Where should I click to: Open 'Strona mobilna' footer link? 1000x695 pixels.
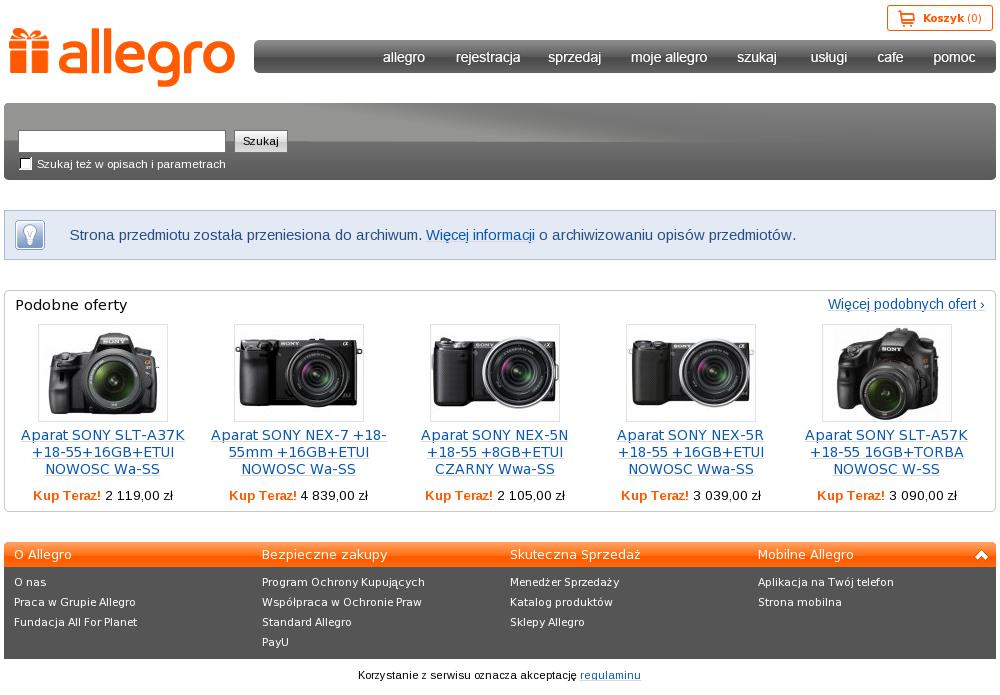click(800, 602)
